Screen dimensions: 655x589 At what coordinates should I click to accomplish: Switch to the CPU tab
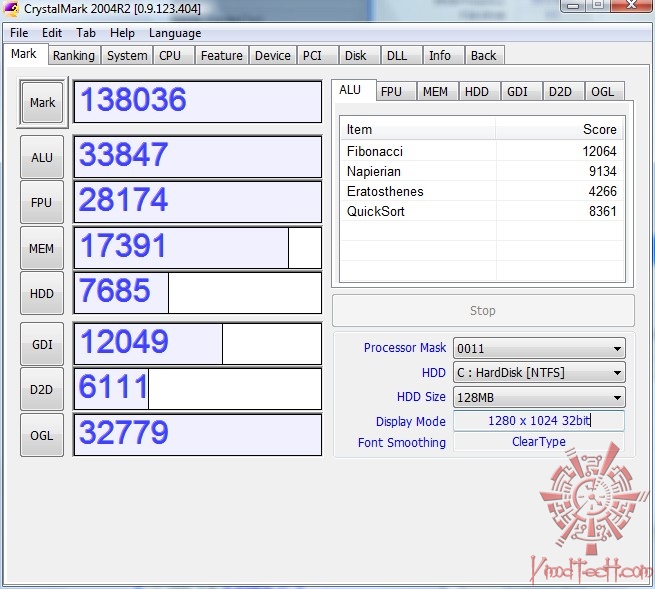[173, 55]
